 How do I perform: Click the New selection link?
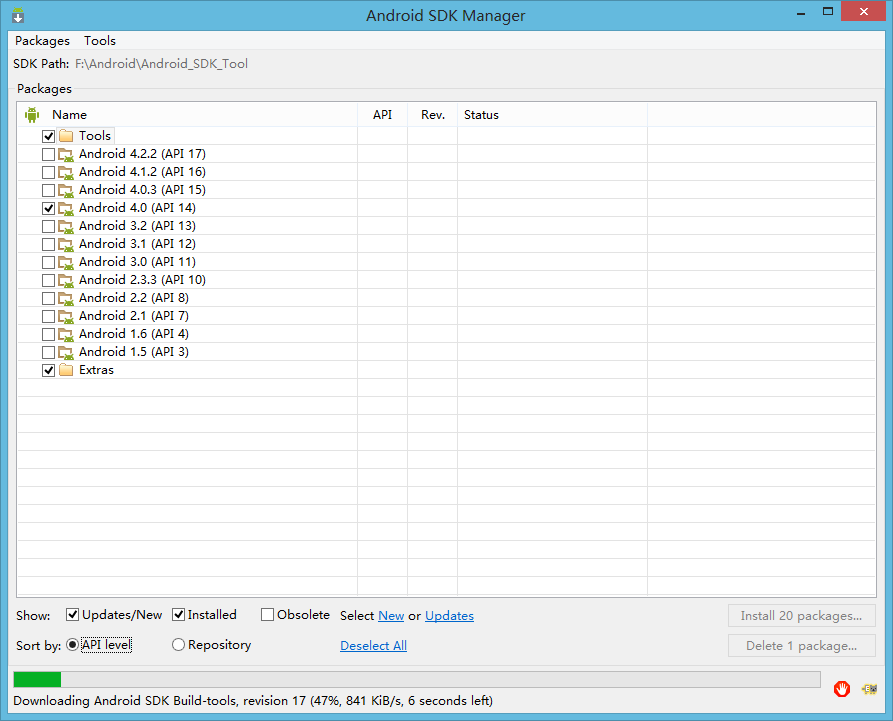[x=391, y=616]
